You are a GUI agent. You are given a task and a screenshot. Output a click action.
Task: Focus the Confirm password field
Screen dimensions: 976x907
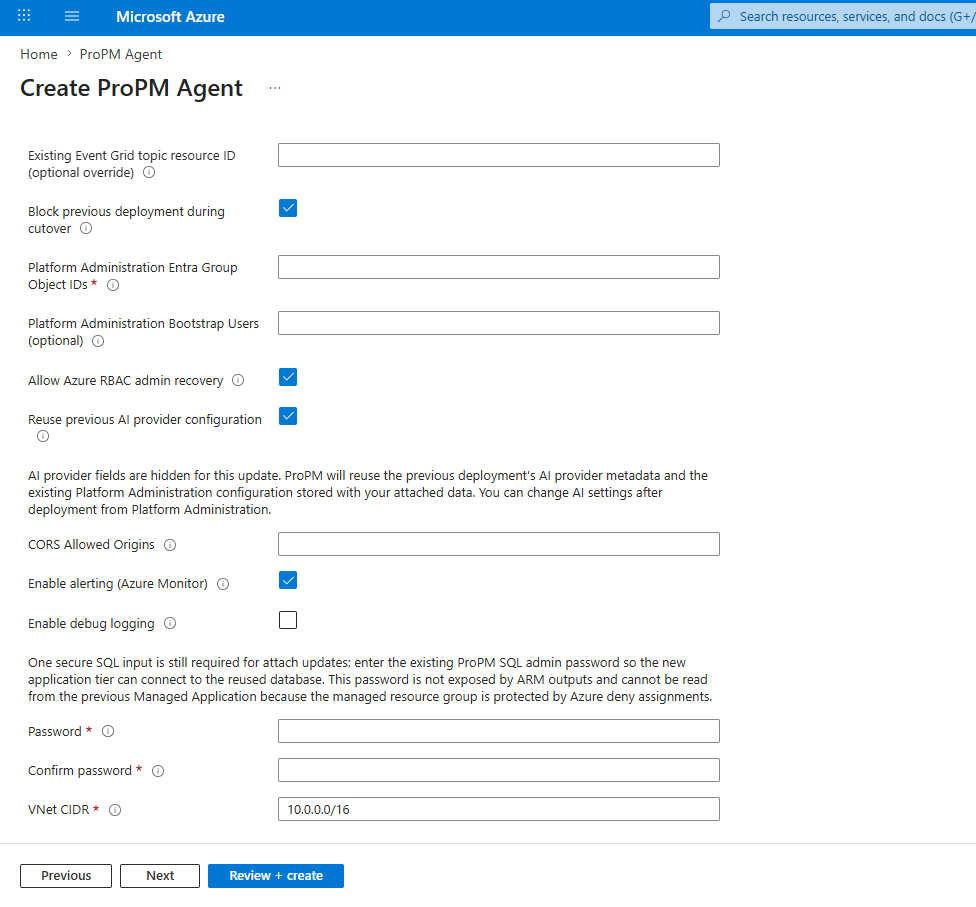[499, 770]
